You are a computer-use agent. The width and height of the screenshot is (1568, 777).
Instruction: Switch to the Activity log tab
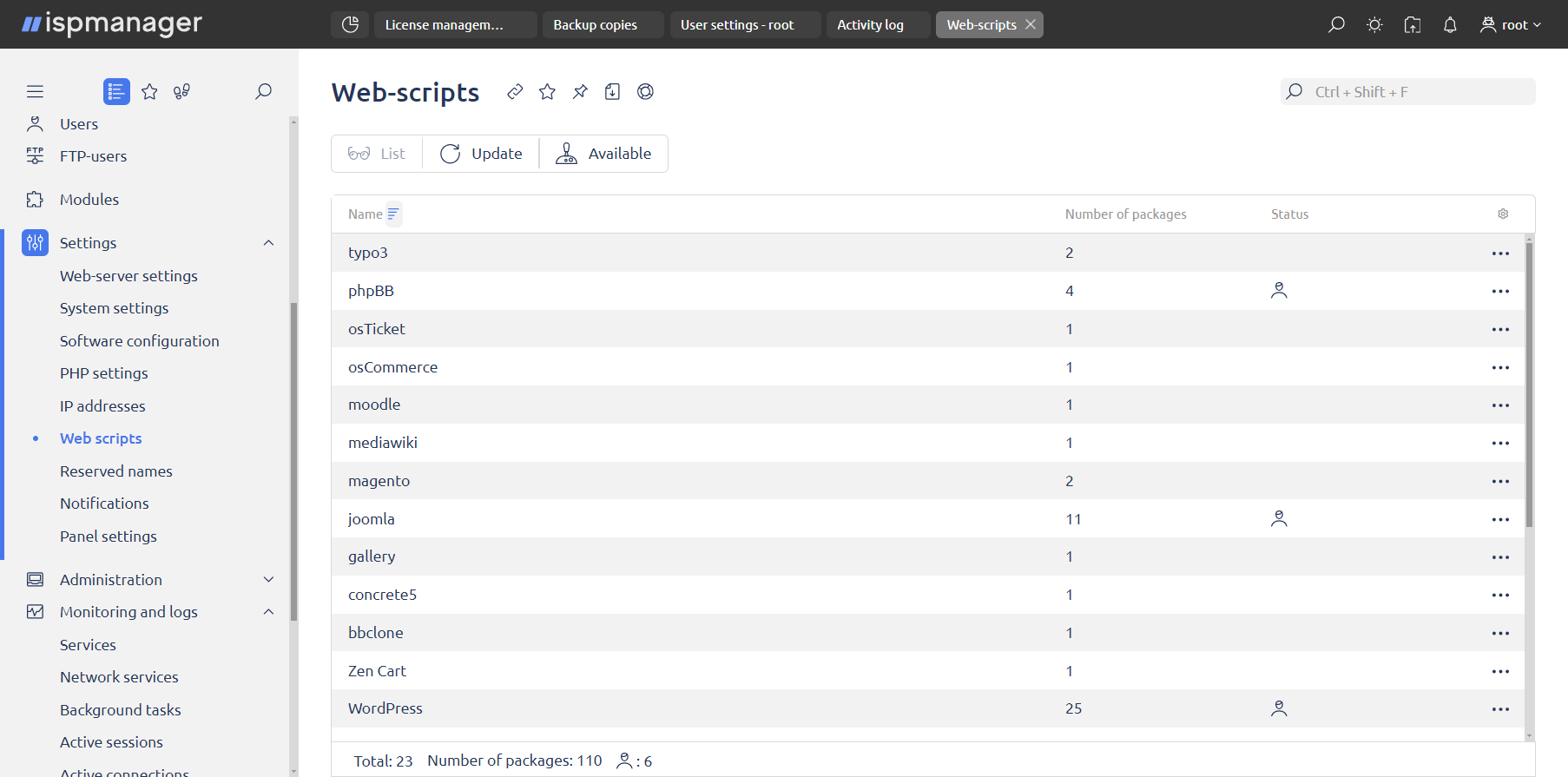(x=870, y=25)
